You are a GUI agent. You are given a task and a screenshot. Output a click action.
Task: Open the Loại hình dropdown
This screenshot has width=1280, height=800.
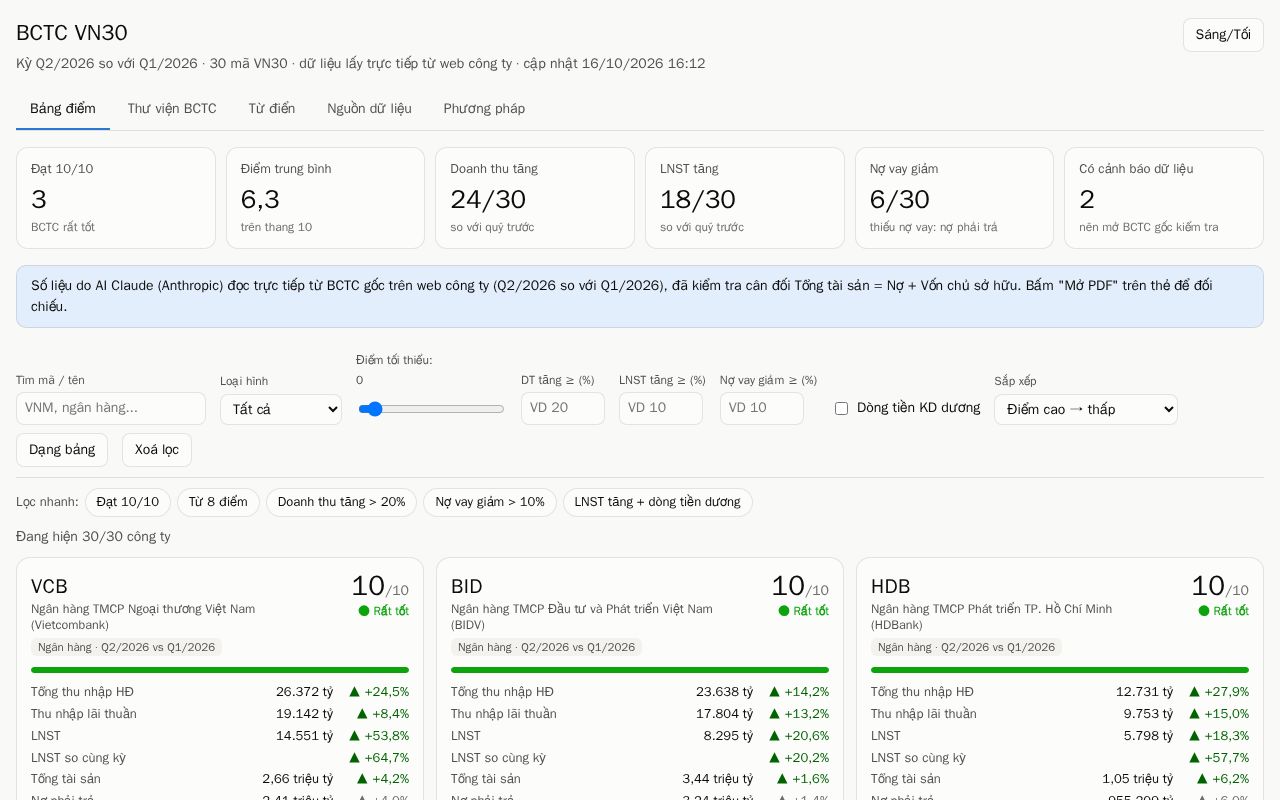click(281, 409)
